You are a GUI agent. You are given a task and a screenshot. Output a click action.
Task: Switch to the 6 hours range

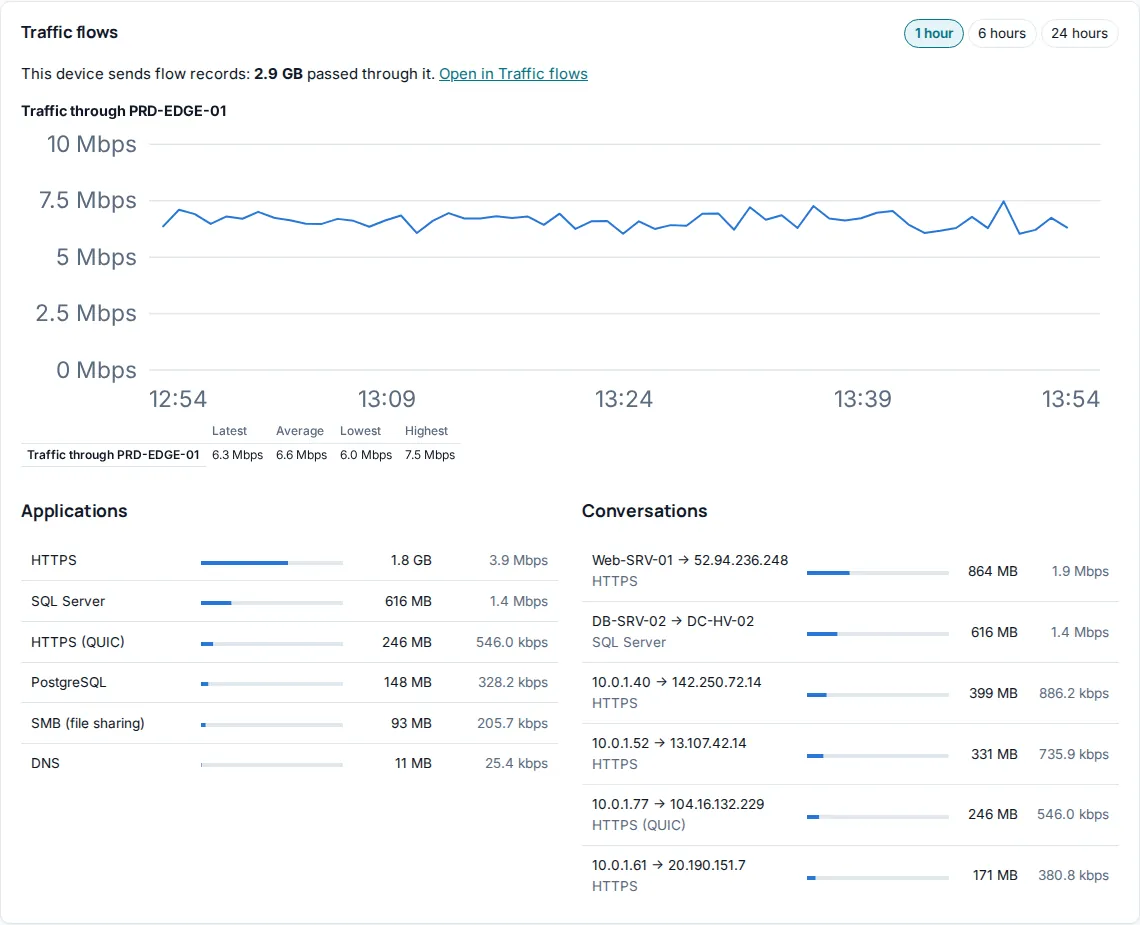click(x=1001, y=33)
